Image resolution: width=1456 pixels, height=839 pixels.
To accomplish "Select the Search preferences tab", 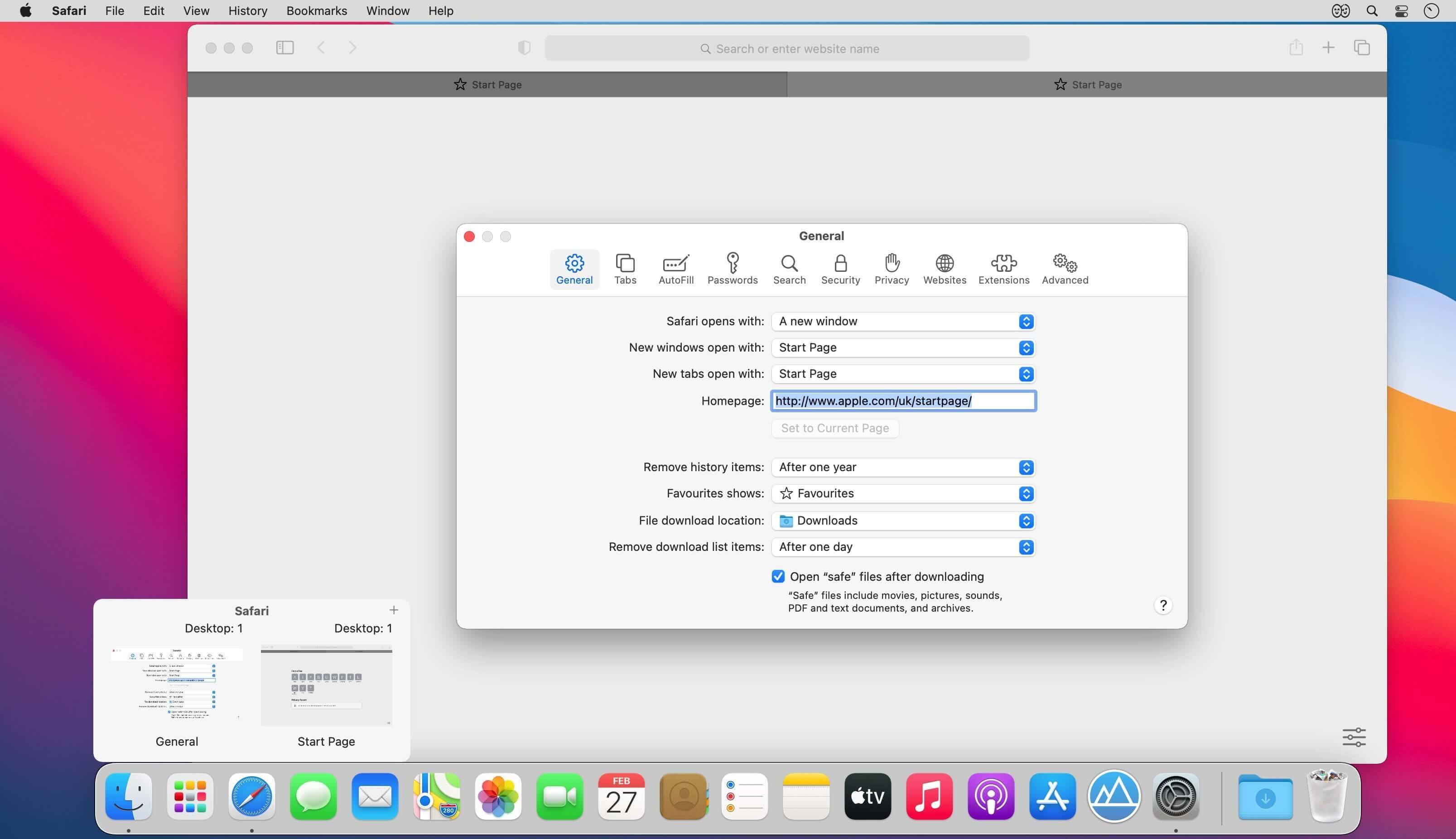I will 789,269.
